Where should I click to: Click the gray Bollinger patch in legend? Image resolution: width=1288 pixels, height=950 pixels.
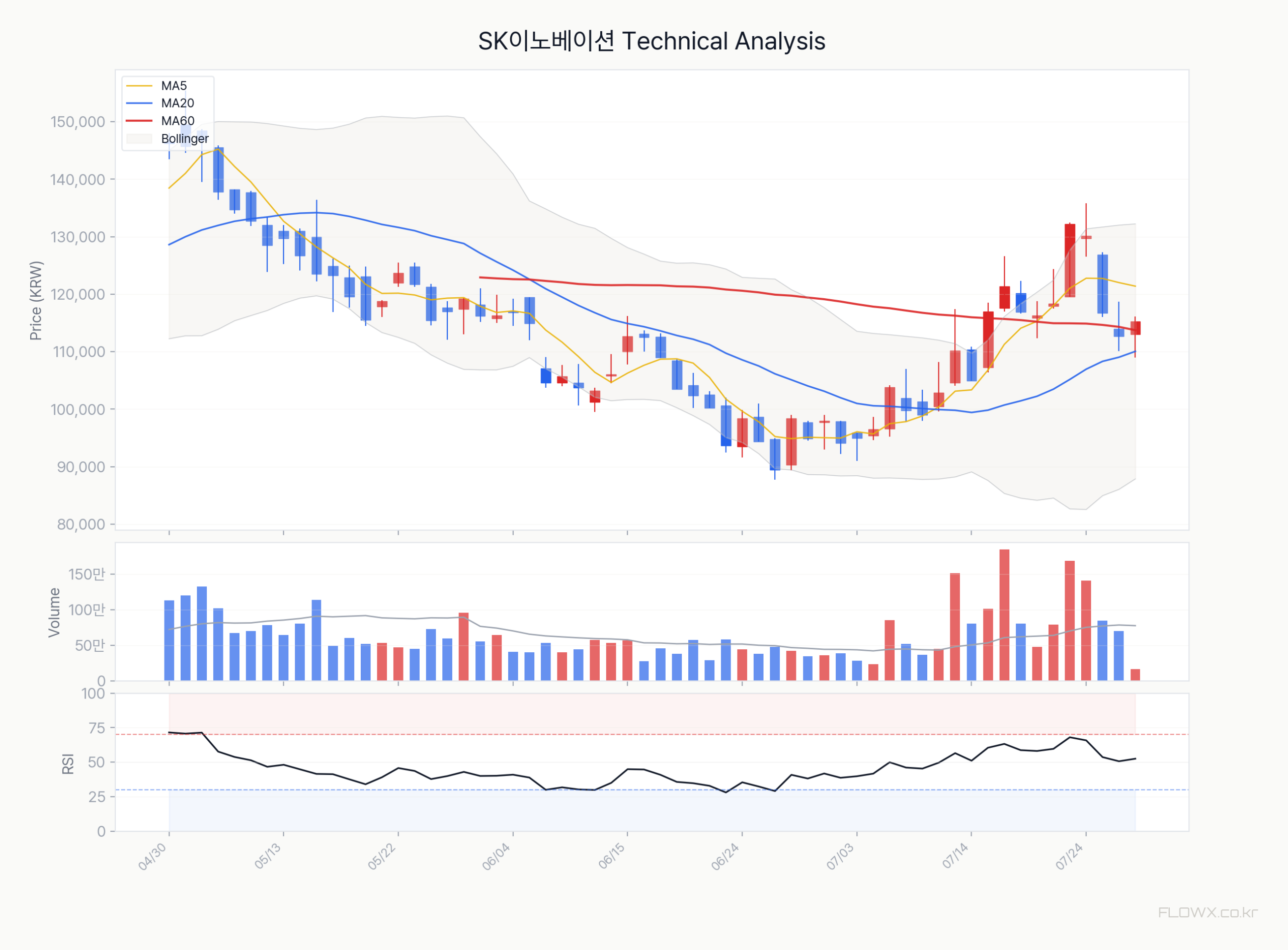[139, 139]
